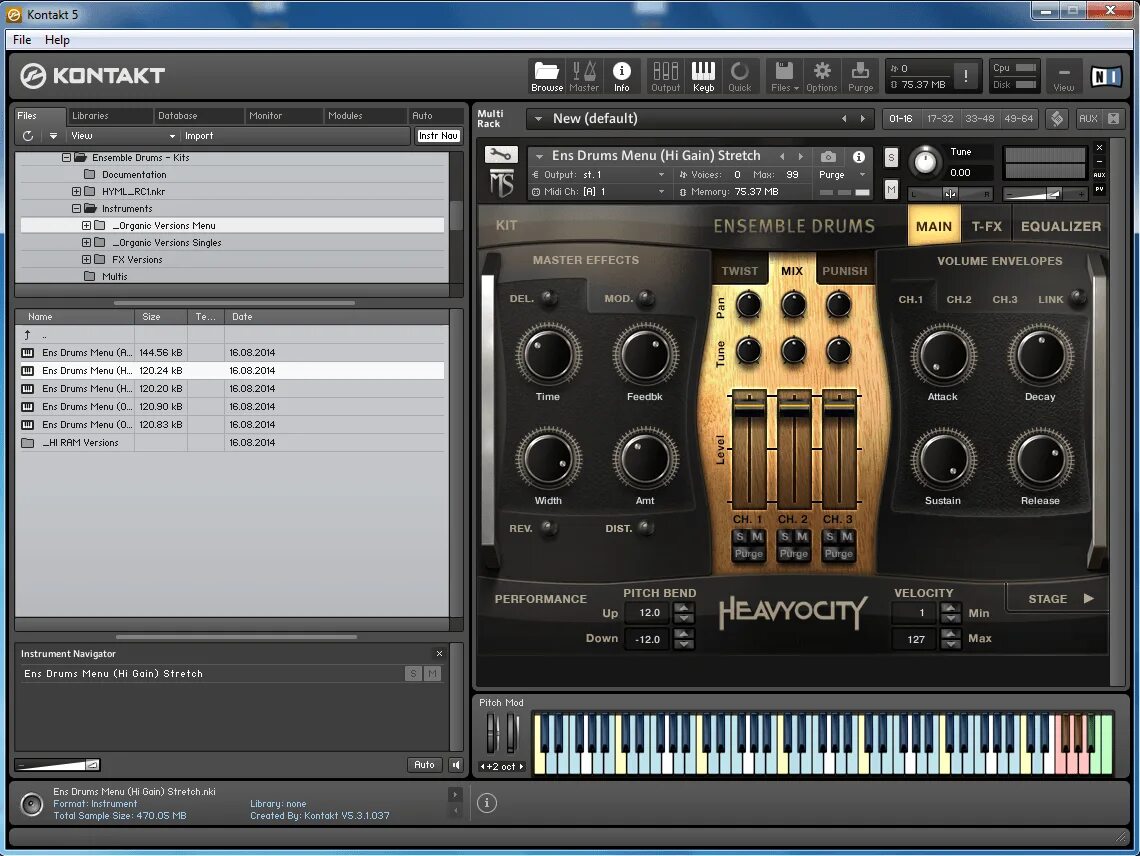Toggle the DEL. effect switch
1140x856 pixels.
tap(550, 297)
